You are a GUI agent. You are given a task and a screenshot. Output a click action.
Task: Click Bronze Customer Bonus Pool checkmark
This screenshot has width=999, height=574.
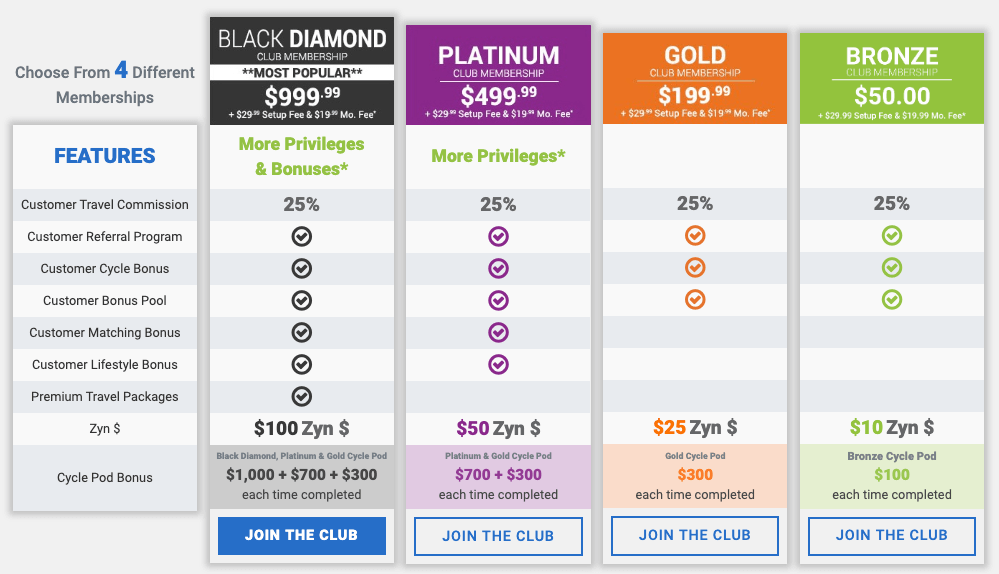[892, 299]
